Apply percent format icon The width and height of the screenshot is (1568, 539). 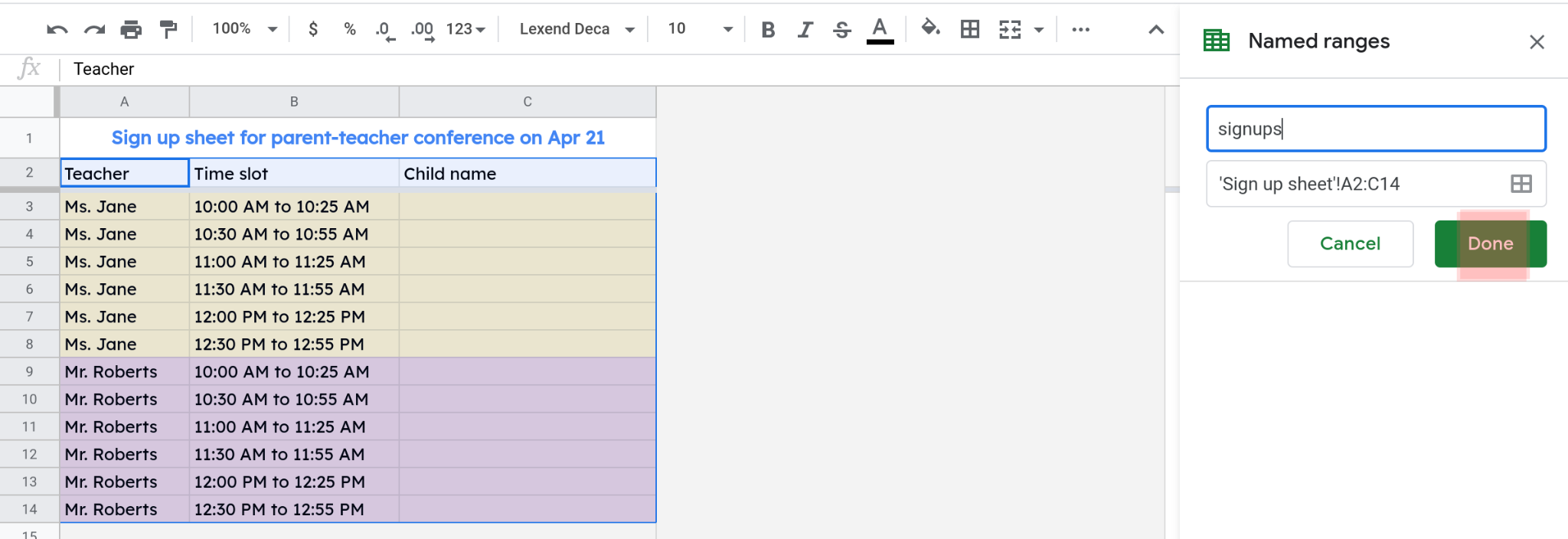coord(350,29)
